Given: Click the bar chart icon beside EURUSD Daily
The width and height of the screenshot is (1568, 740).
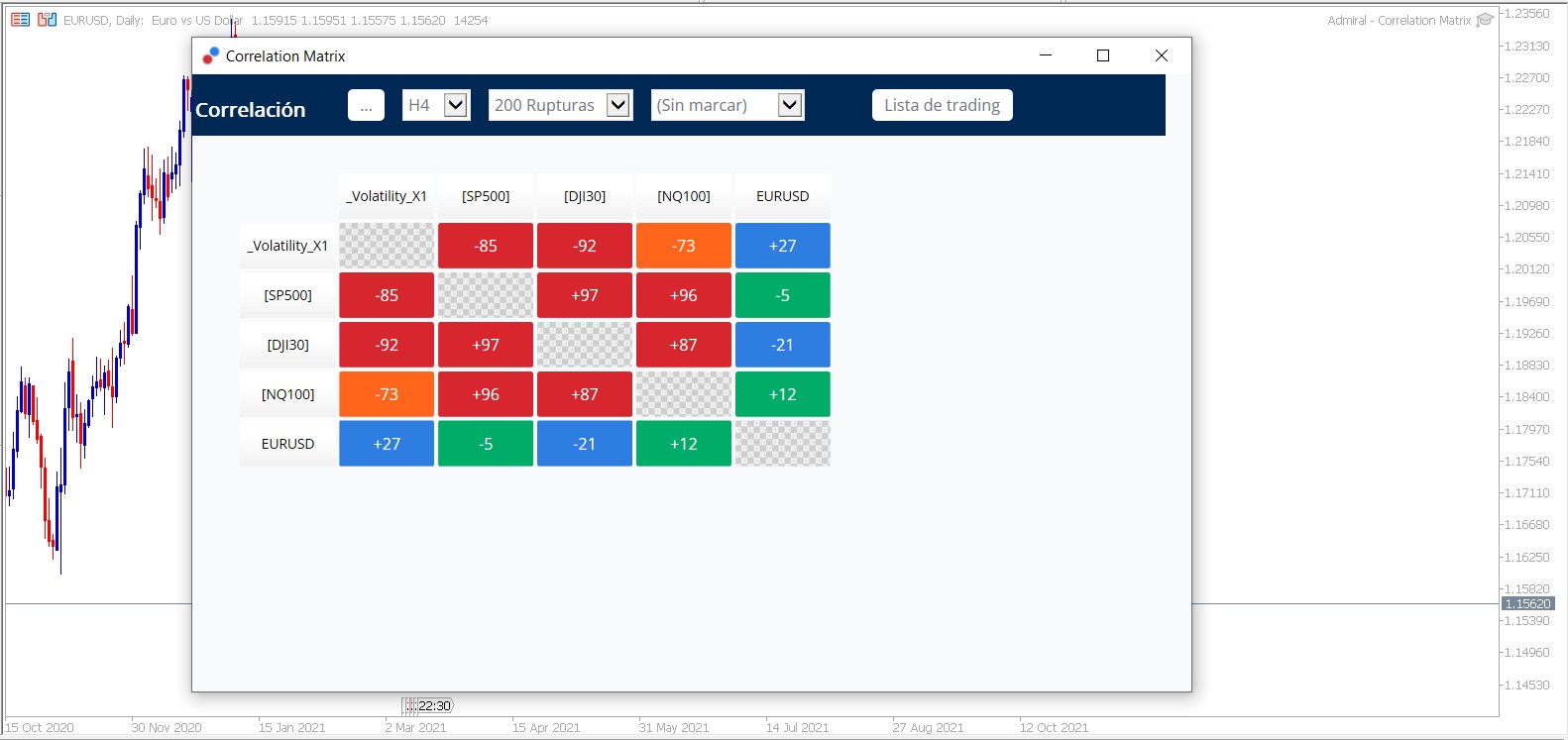Looking at the screenshot, I should [x=47, y=20].
